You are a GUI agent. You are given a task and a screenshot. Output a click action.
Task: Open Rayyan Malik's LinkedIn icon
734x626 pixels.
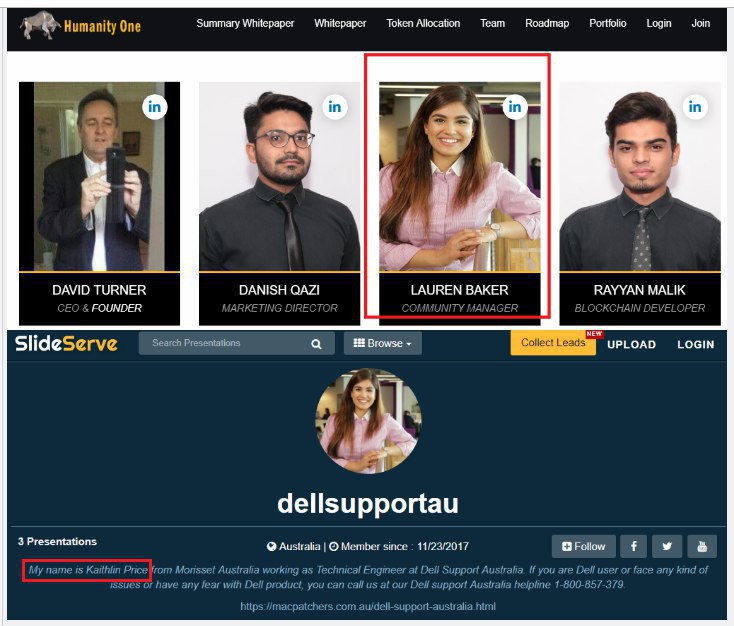coord(695,107)
